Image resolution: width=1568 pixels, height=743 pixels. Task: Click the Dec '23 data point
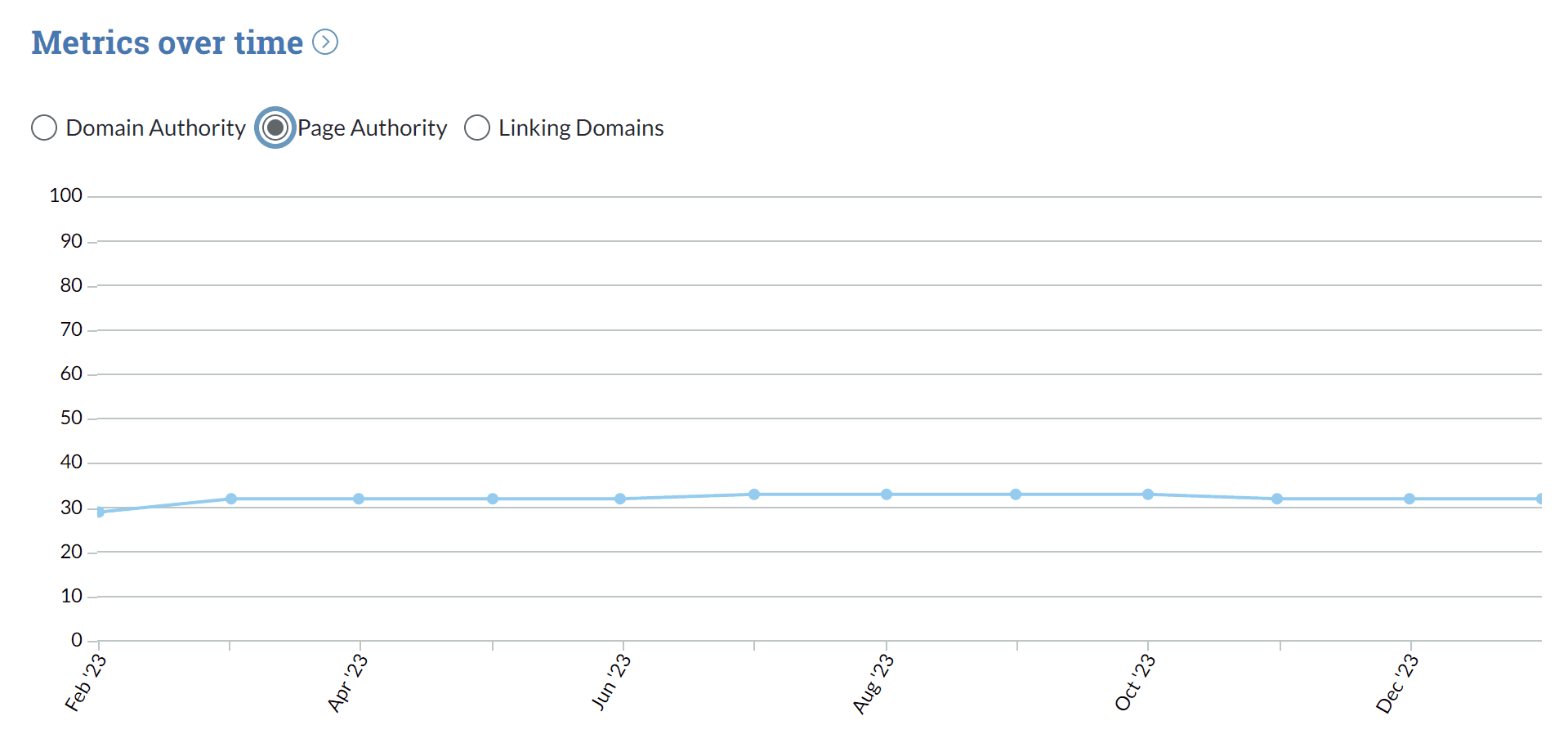[1409, 499]
